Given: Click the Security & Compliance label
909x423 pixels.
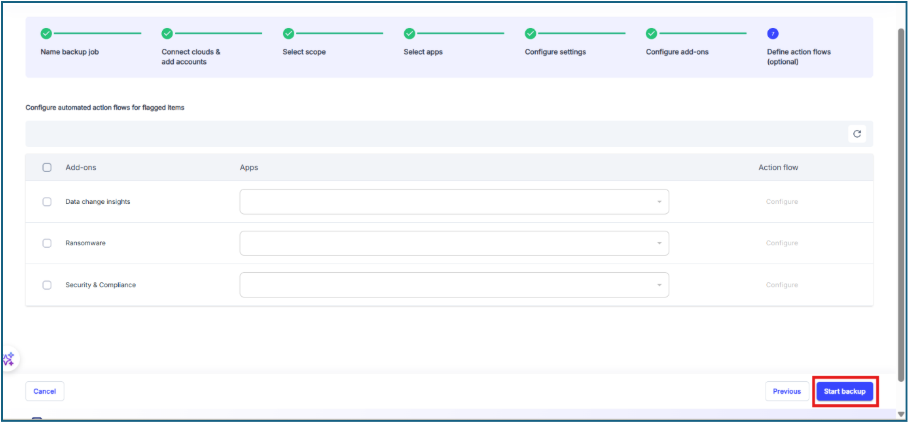Looking at the screenshot, I should [x=101, y=285].
